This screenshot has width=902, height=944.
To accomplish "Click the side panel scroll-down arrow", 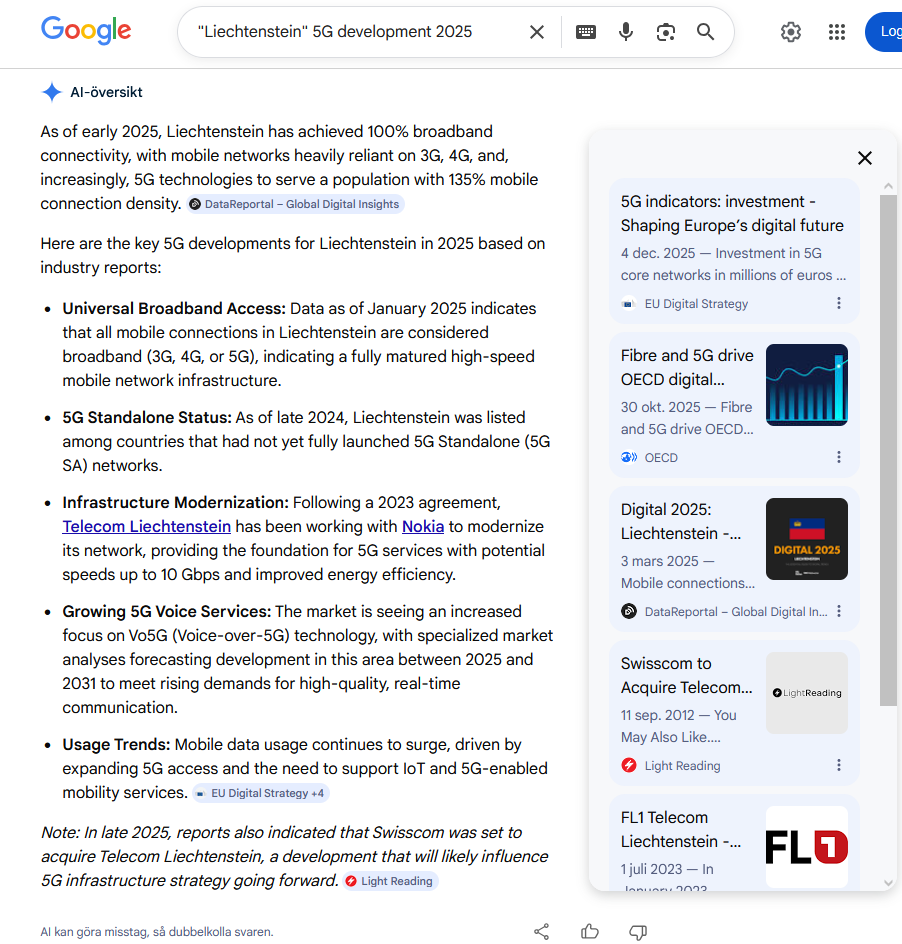I will pos(888,883).
